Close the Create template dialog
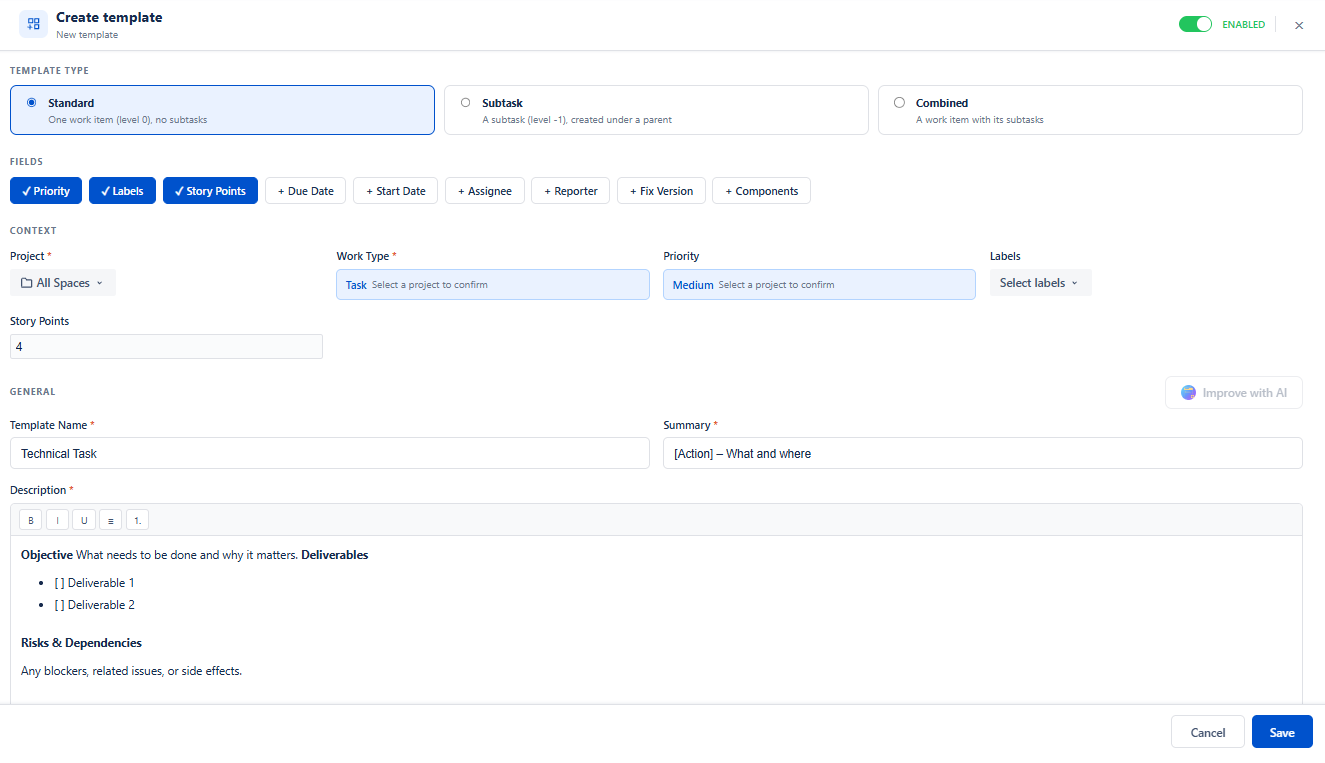 [1299, 25]
